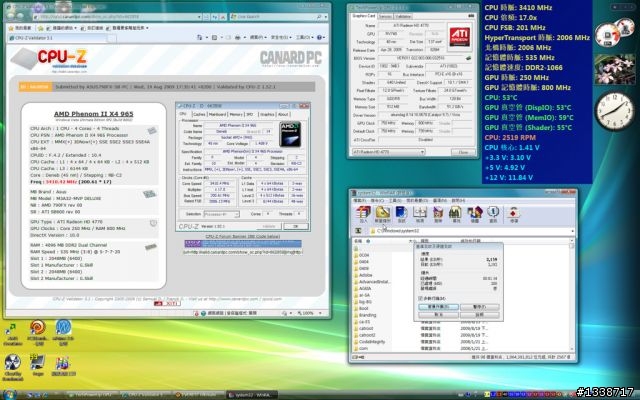This screenshot has height=400, width=640.
Task: Switch to the Validation tab in GPU-Z
Action: [x=403, y=16]
